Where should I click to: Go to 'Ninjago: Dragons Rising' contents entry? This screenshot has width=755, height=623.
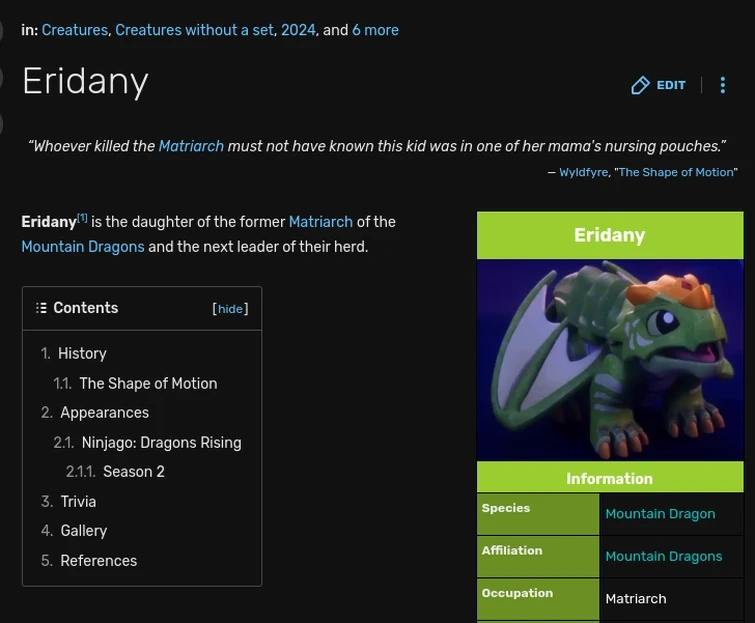point(161,442)
